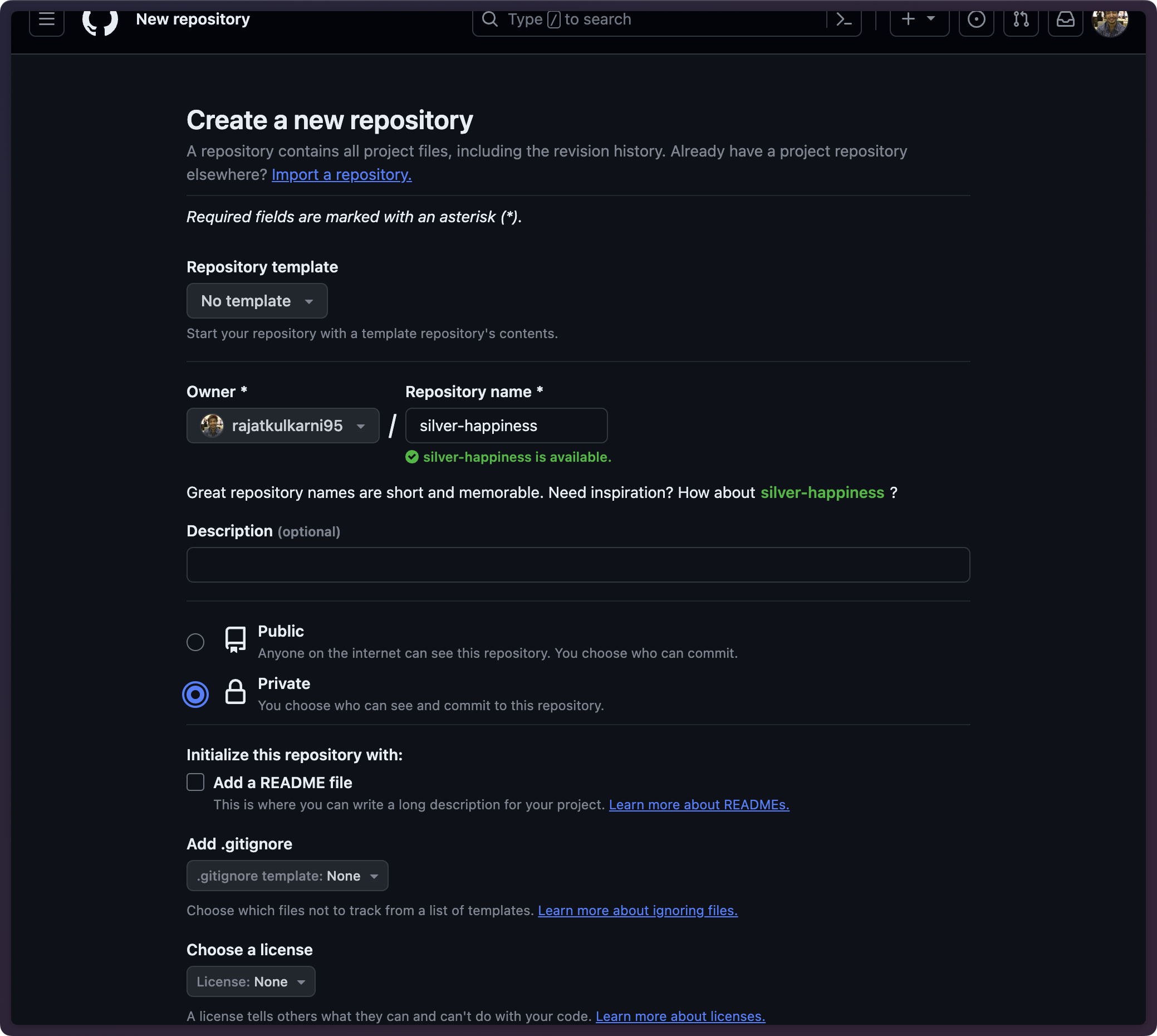Open the hamburger navigation menu

tap(47, 21)
